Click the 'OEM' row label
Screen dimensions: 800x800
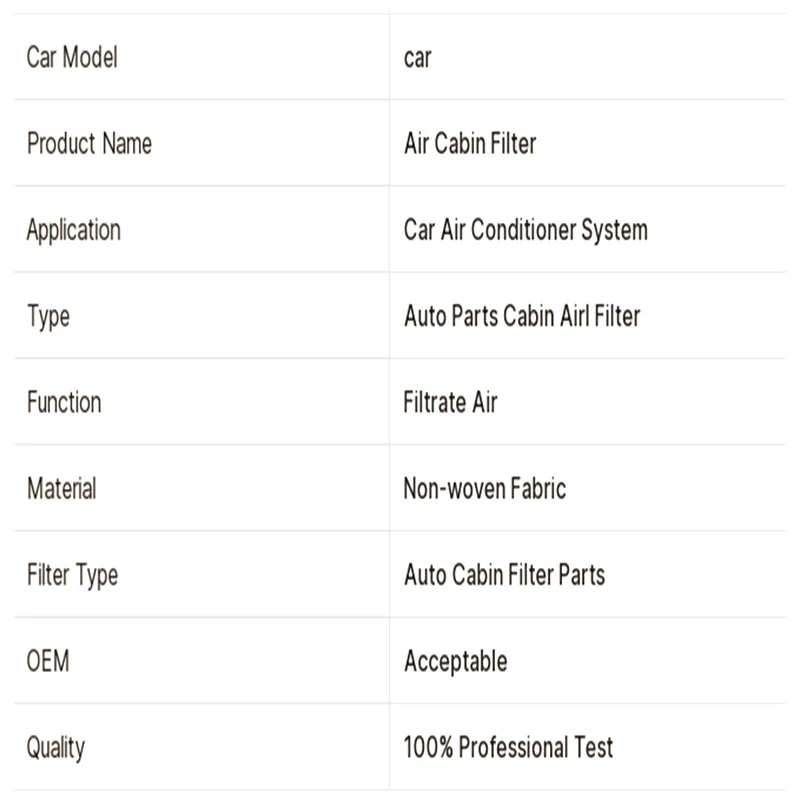(48, 661)
